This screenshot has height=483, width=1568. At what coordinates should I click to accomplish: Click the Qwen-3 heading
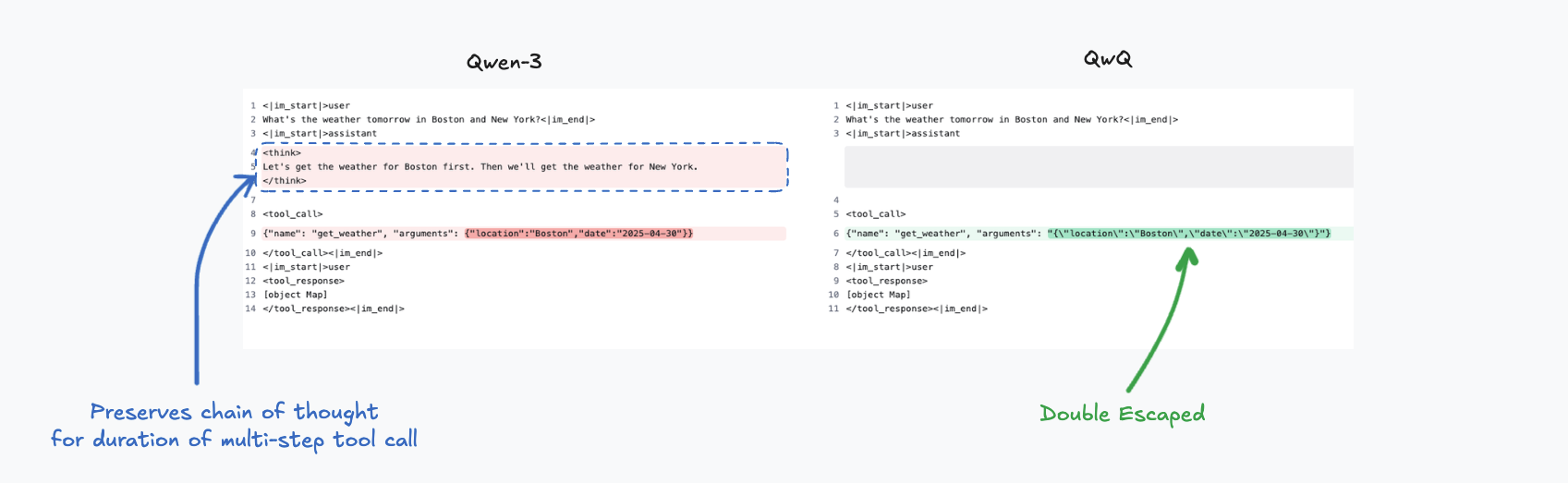click(x=504, y=62)
